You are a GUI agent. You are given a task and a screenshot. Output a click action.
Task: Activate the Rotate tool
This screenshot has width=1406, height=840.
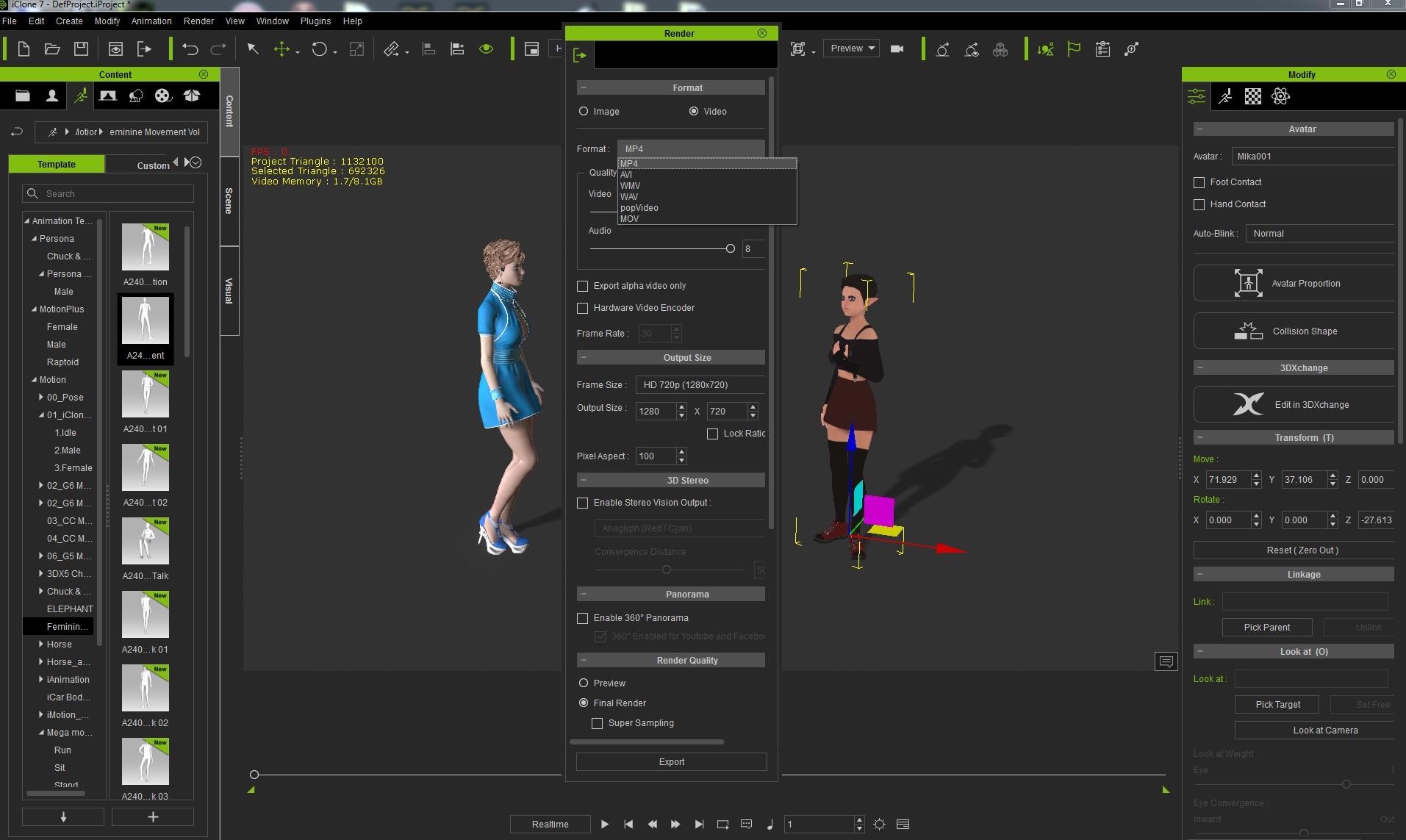click(319, 49)
